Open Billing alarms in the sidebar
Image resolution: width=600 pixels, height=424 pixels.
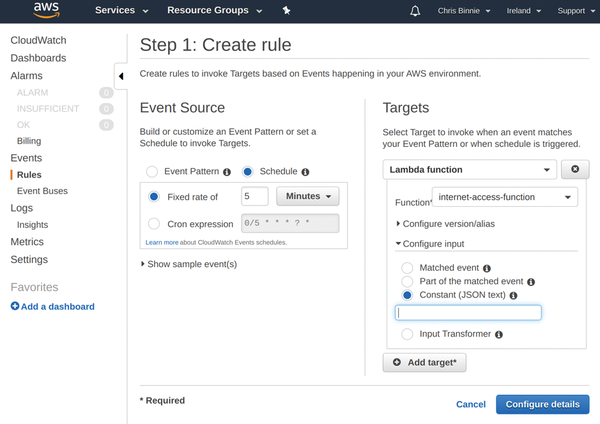[x=29, y=141]
